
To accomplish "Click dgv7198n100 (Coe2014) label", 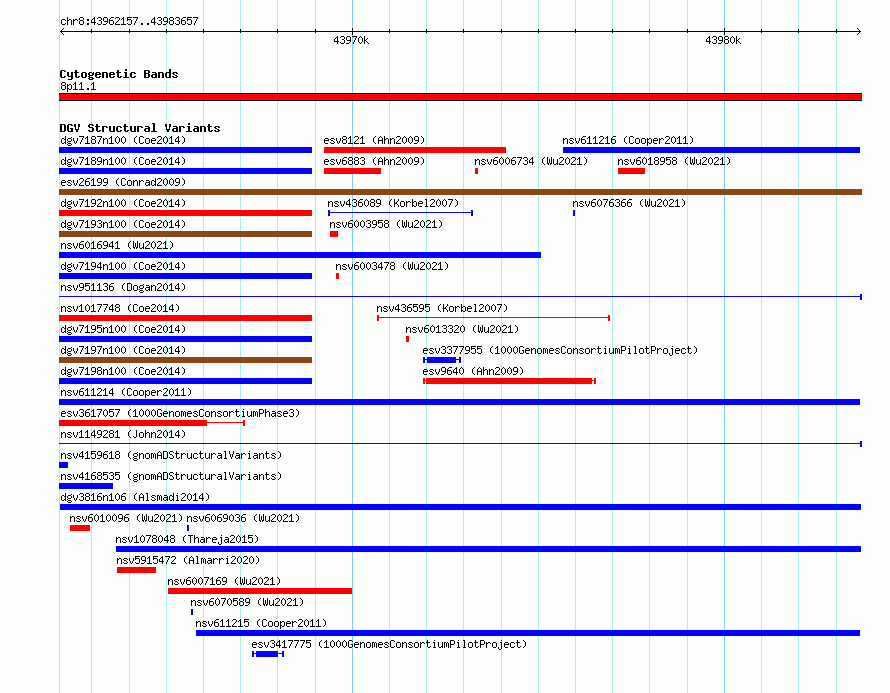I will (x=123, y=371).
